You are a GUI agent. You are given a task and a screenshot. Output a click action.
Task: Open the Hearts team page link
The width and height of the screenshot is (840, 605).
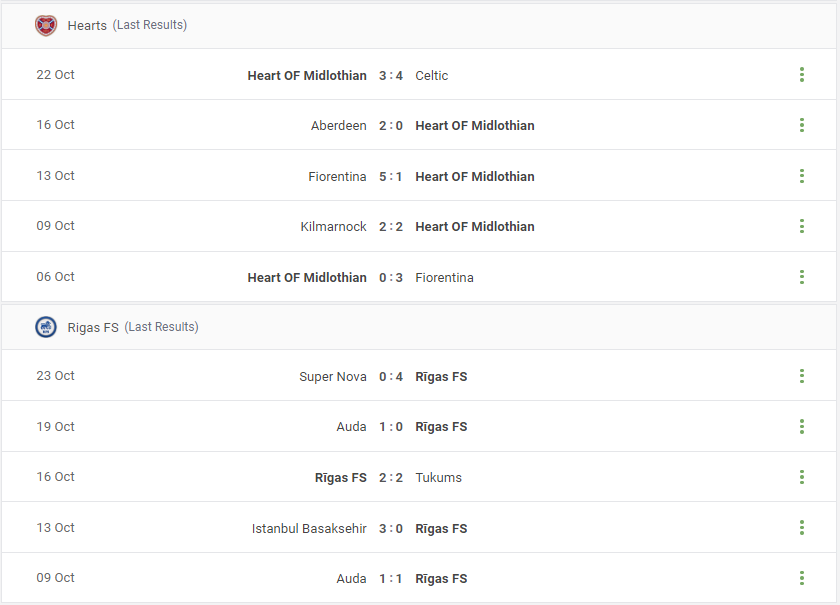click(87, 25)
